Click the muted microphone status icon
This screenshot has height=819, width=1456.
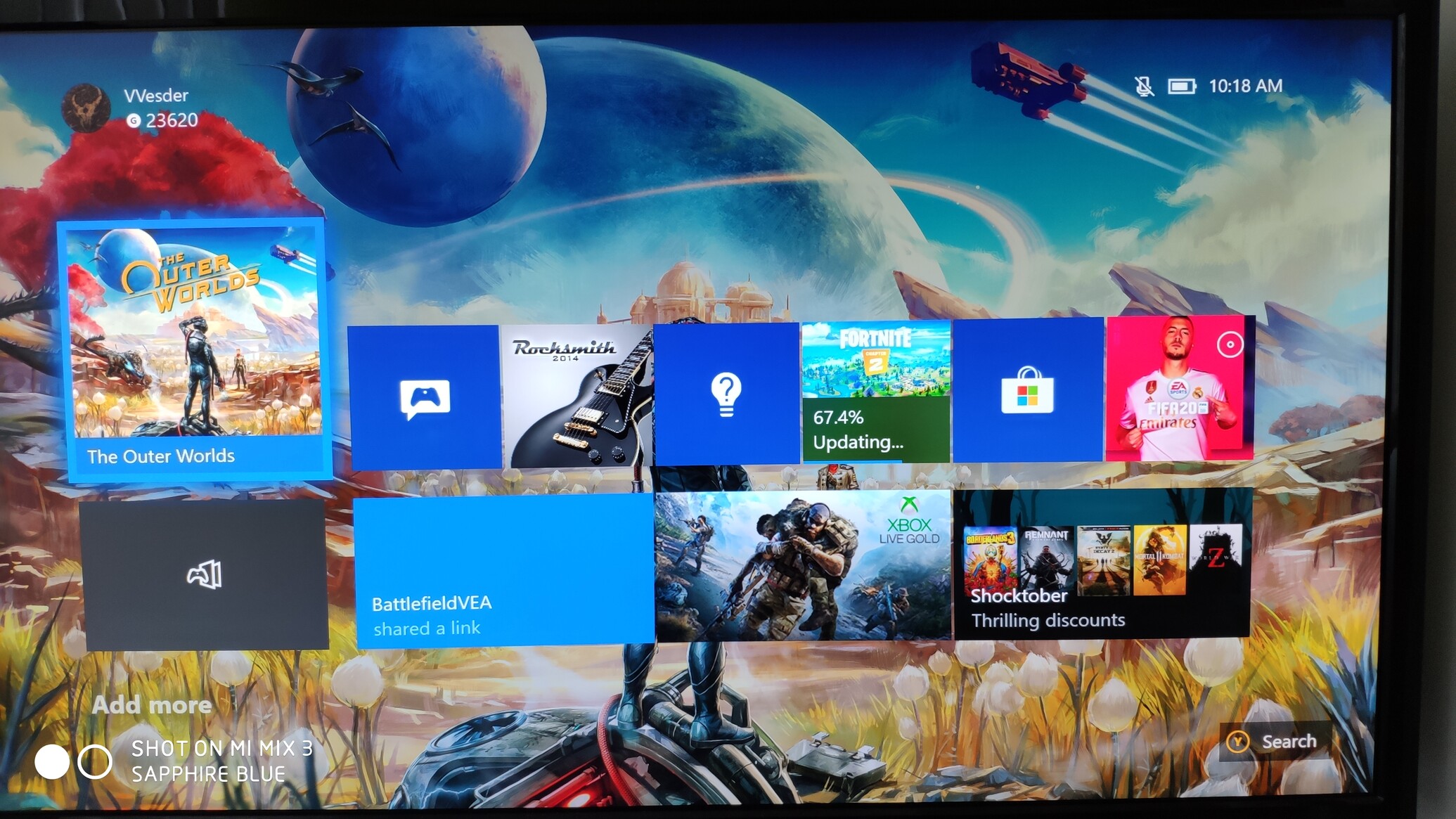tap(1144, 86)
